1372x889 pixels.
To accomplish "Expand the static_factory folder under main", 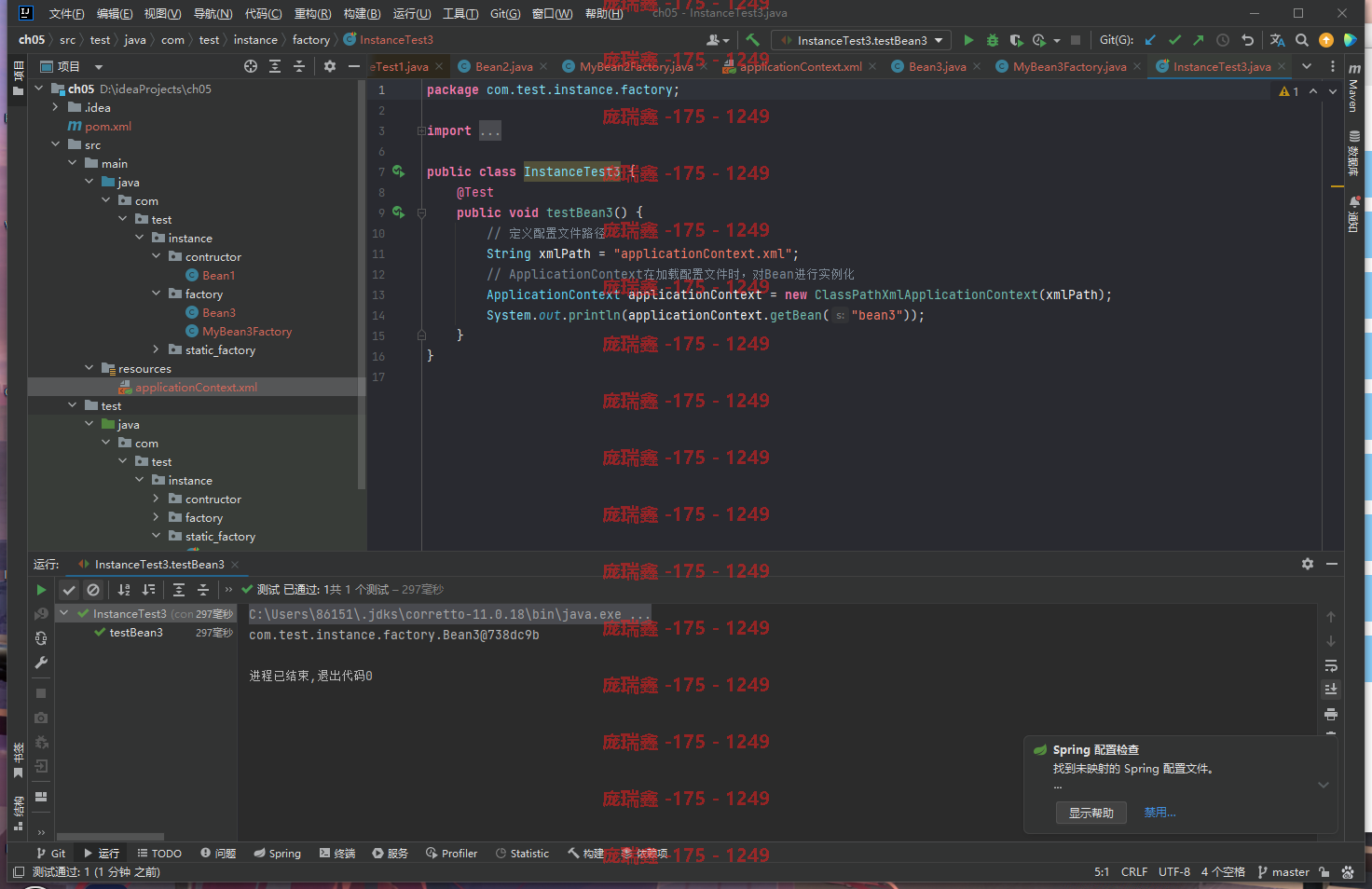I will [x=156, y=349].
